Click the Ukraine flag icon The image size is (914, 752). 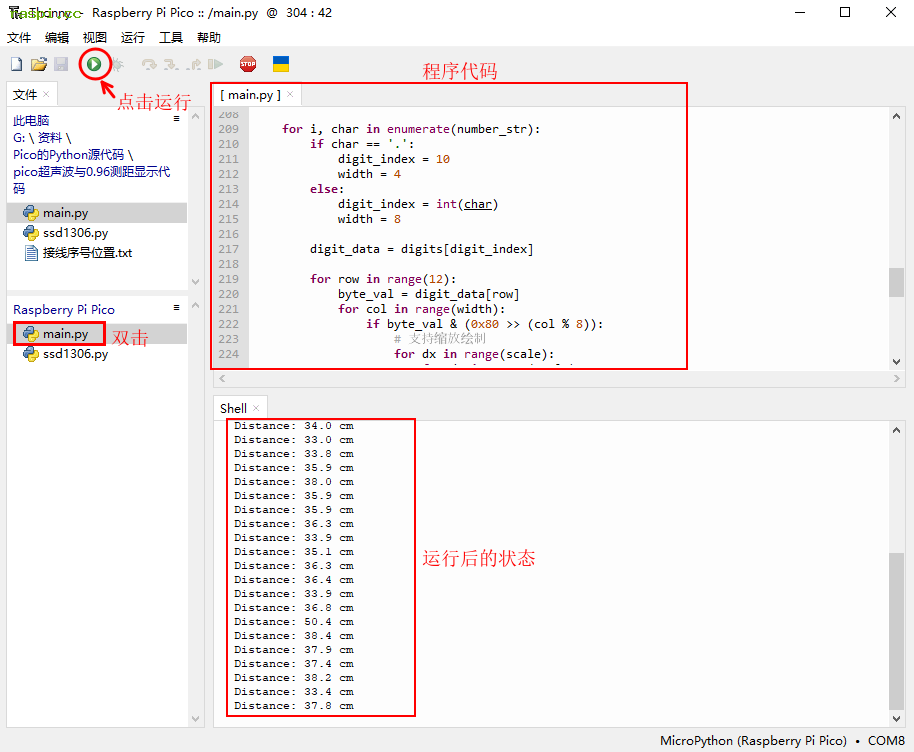point(281,64)
